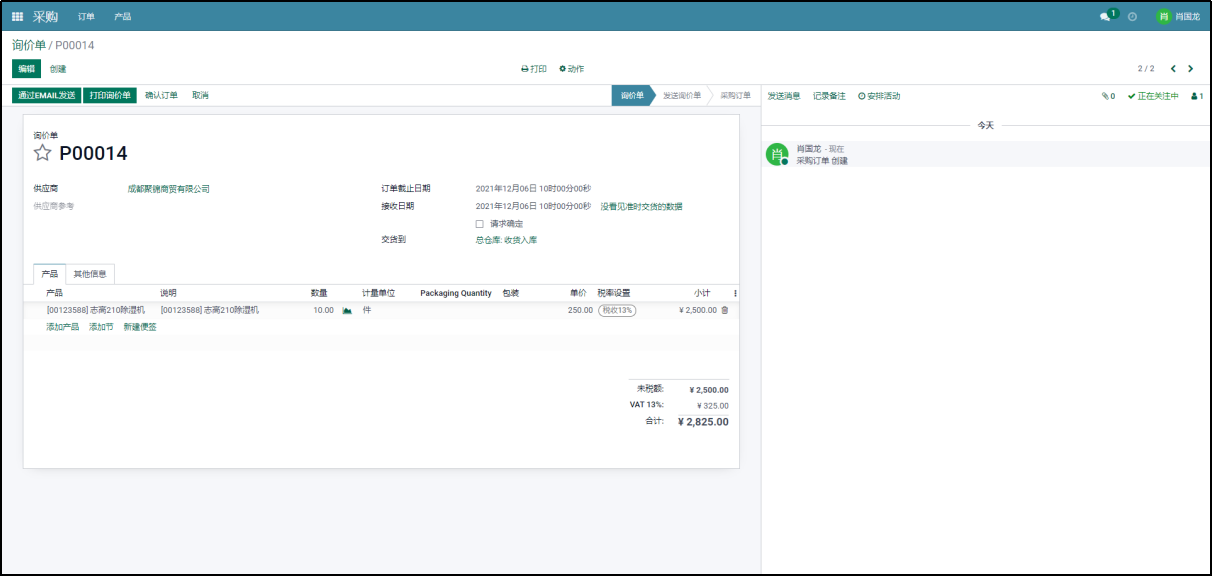Click 记录备注 in the chatter
This screenshot has height=577, width=1212.
(x=829, y=96)
